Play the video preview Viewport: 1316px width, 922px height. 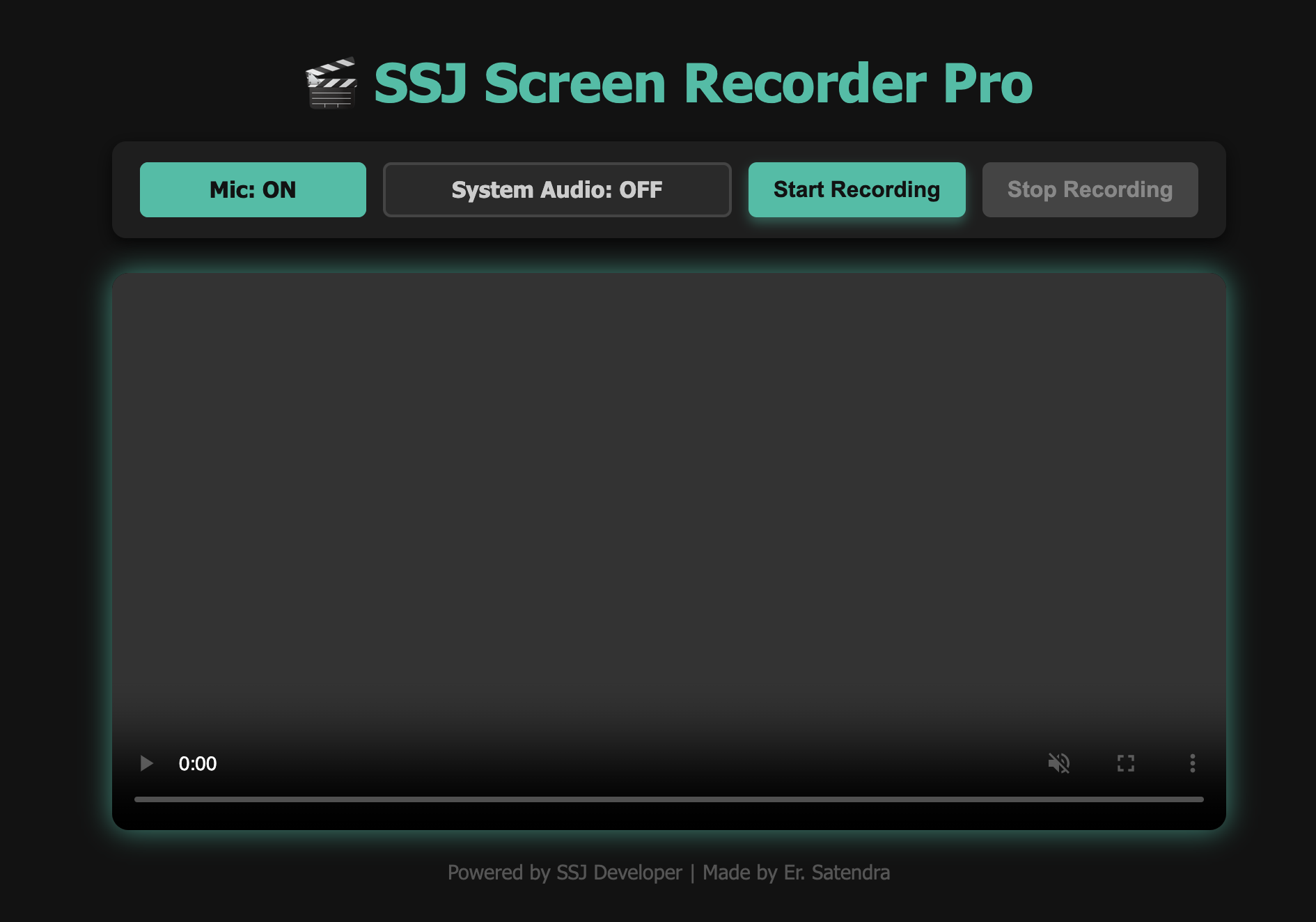(146, 763)
